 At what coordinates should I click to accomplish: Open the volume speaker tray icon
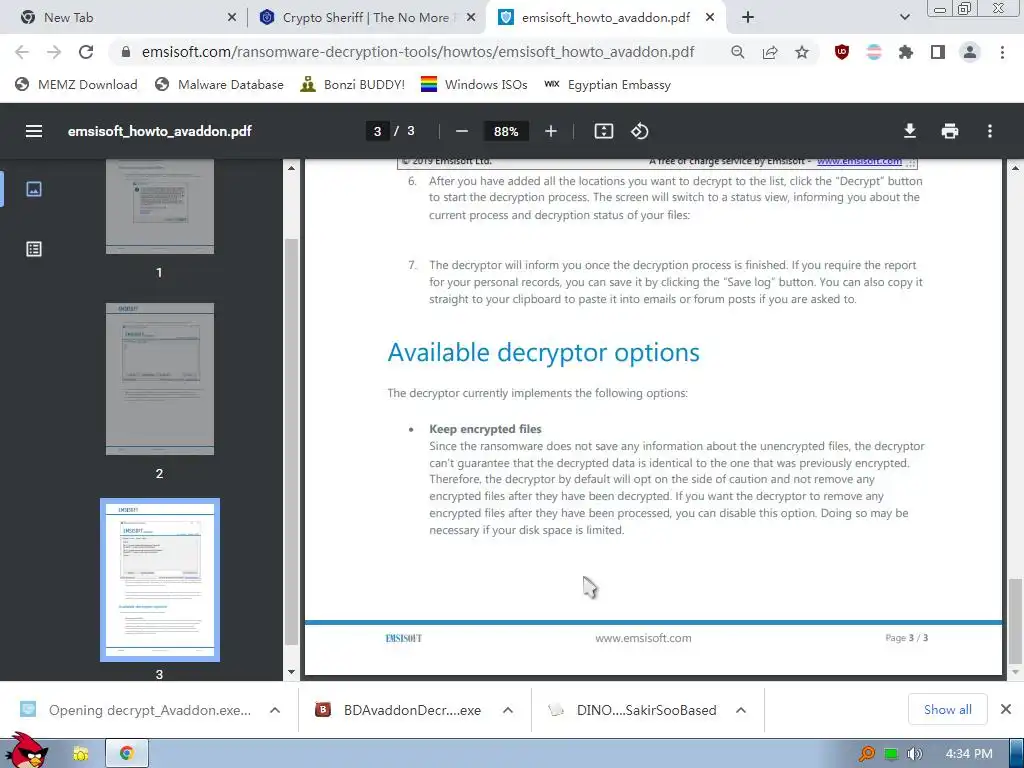[914, 754]
